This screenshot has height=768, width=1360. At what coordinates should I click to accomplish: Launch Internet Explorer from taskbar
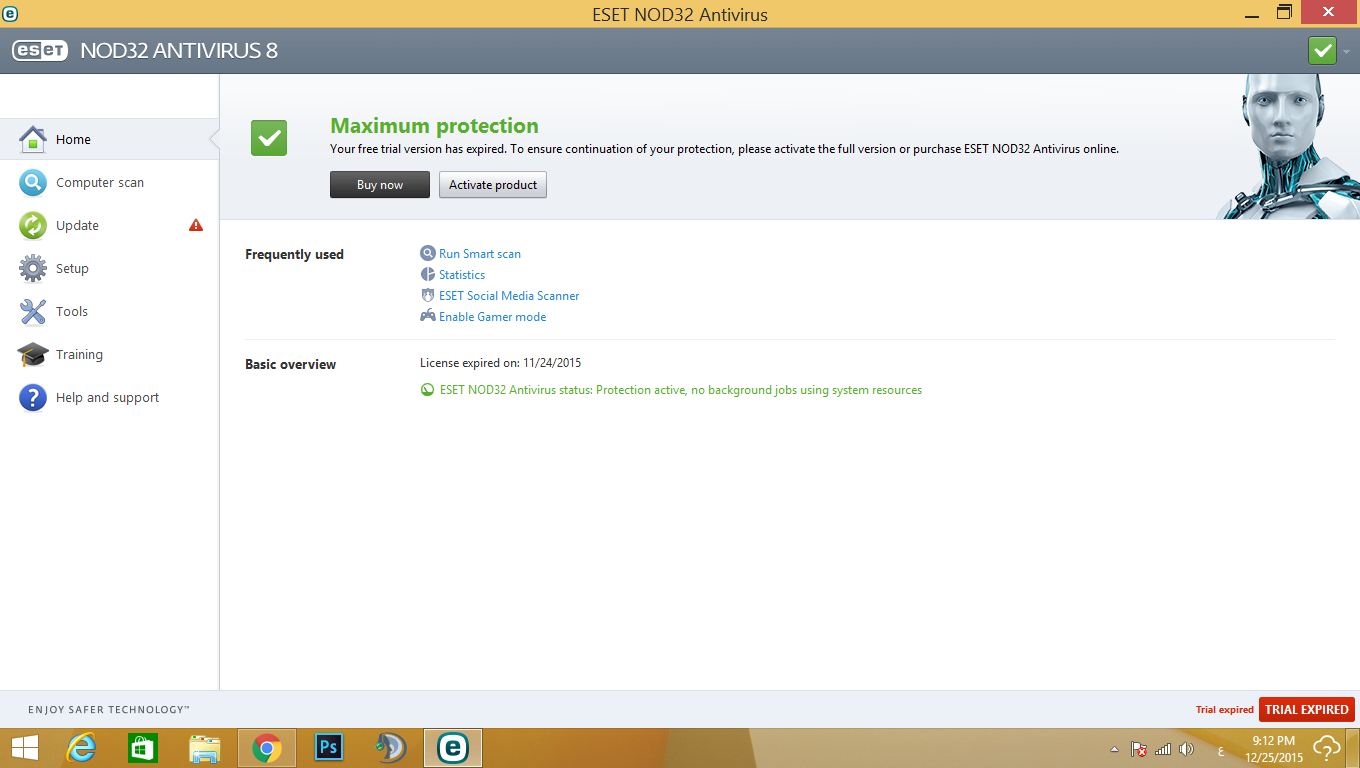[81, 748]
